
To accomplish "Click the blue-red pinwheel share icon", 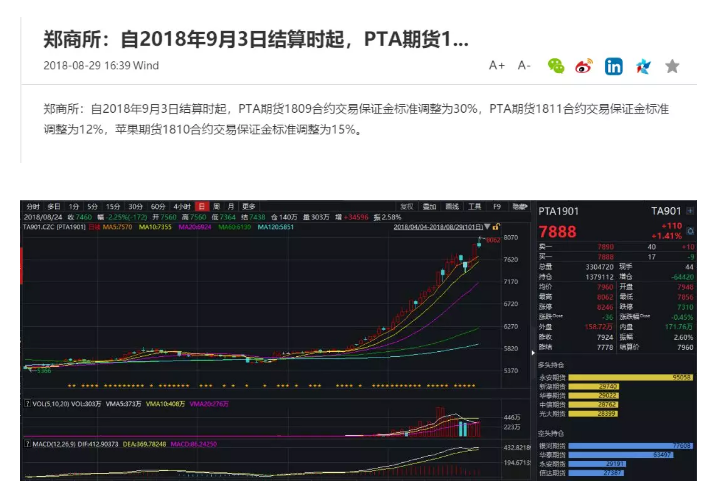I will (x=643, y=66).
